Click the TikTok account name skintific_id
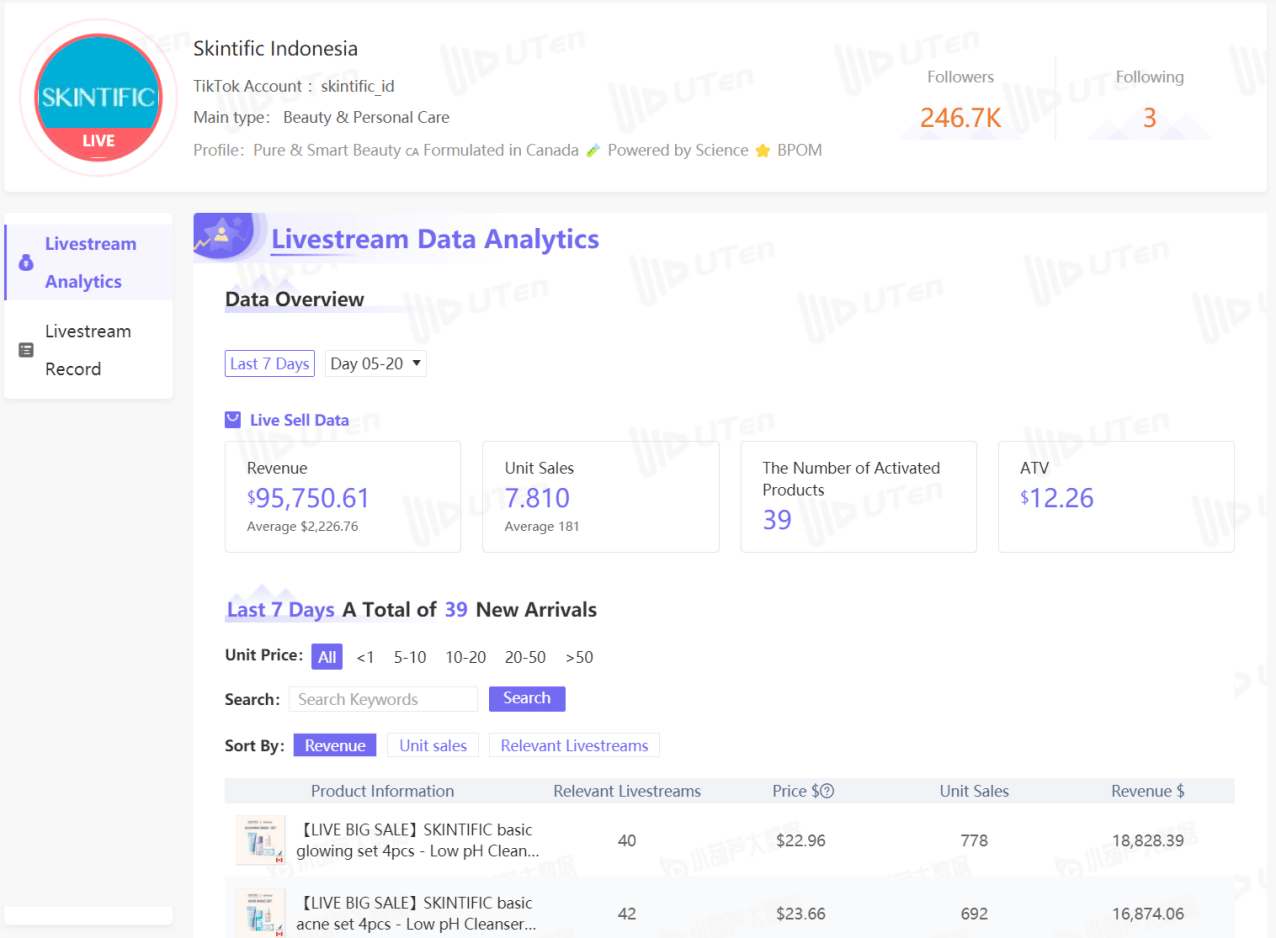This screenshot has height=938, width=1276. (x=357, y=86)
